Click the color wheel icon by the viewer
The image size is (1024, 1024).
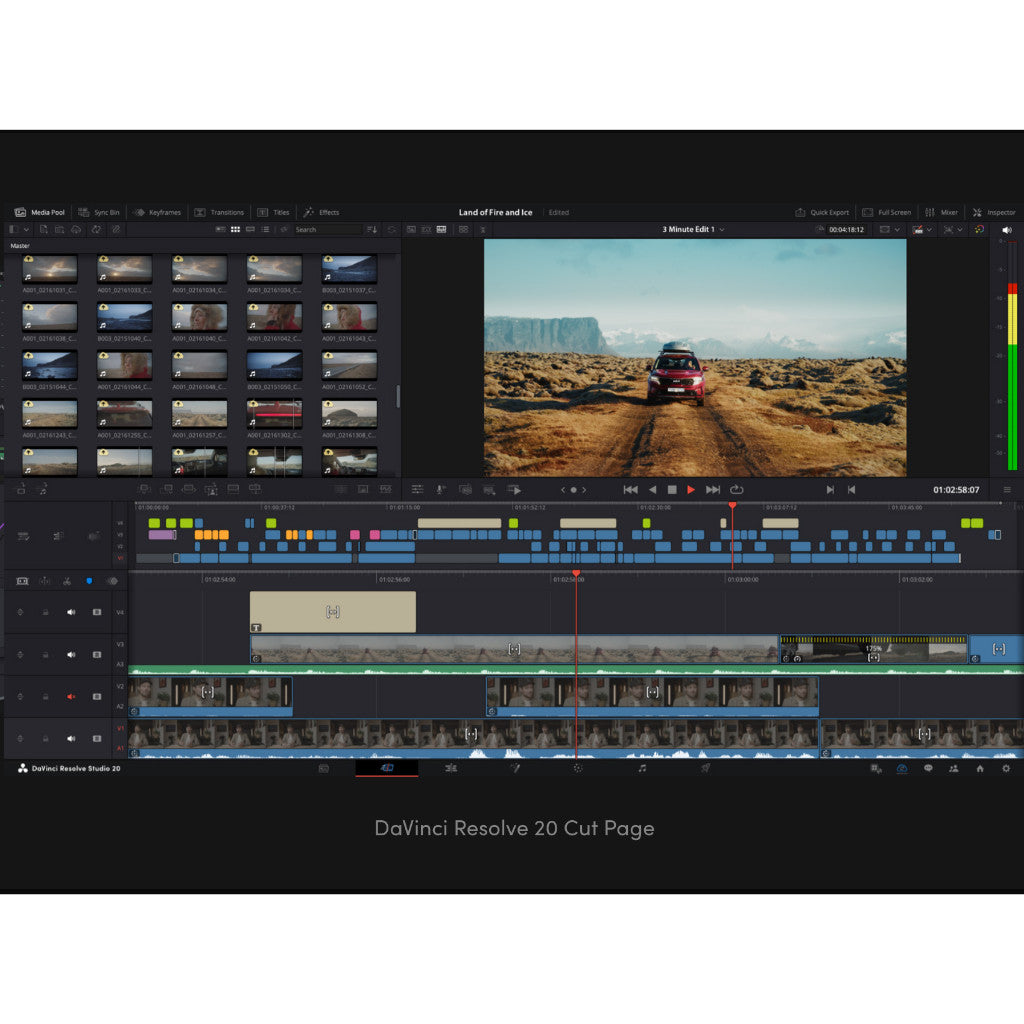979,229
